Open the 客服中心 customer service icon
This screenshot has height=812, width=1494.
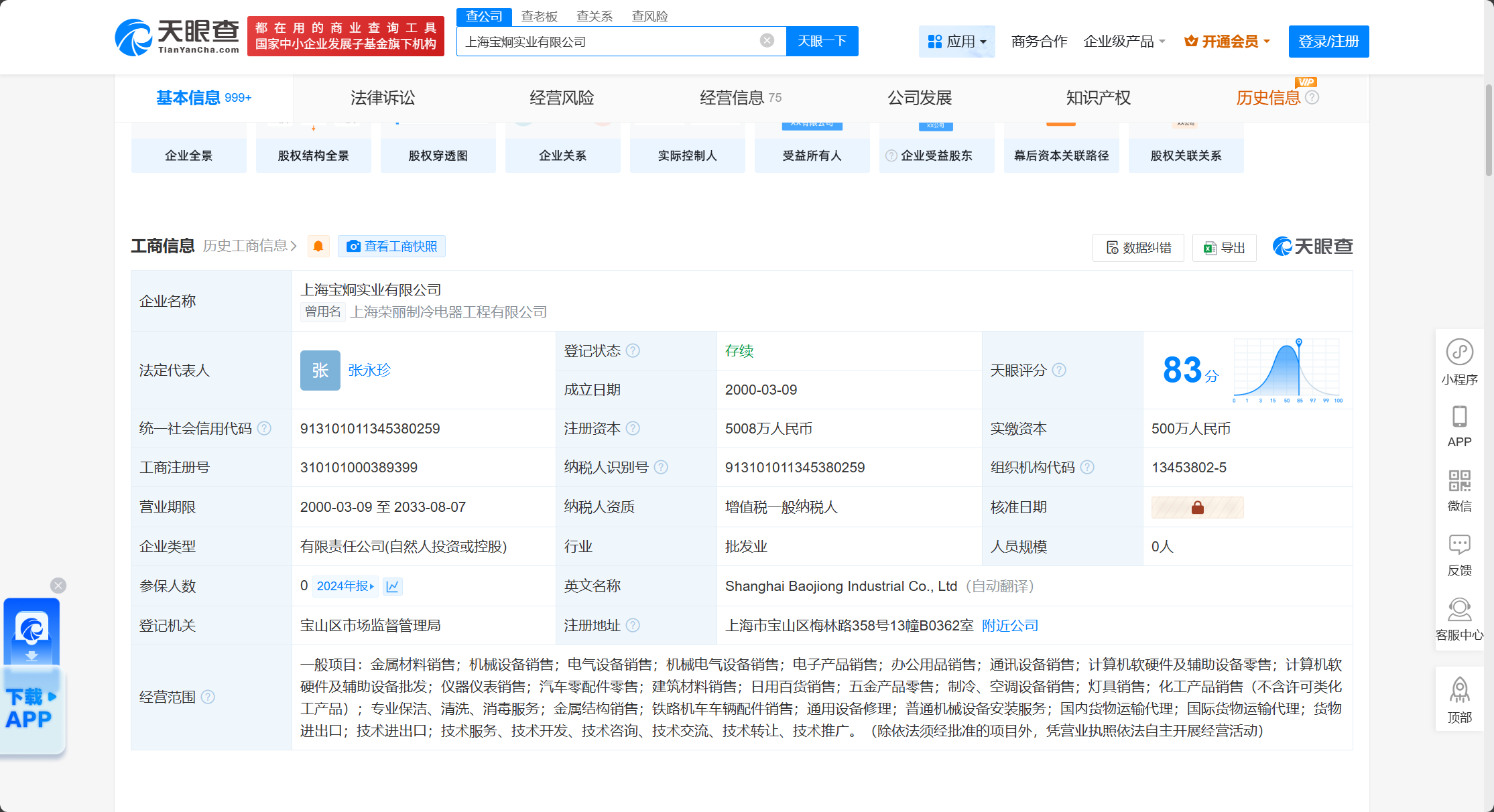(1459, 610)
